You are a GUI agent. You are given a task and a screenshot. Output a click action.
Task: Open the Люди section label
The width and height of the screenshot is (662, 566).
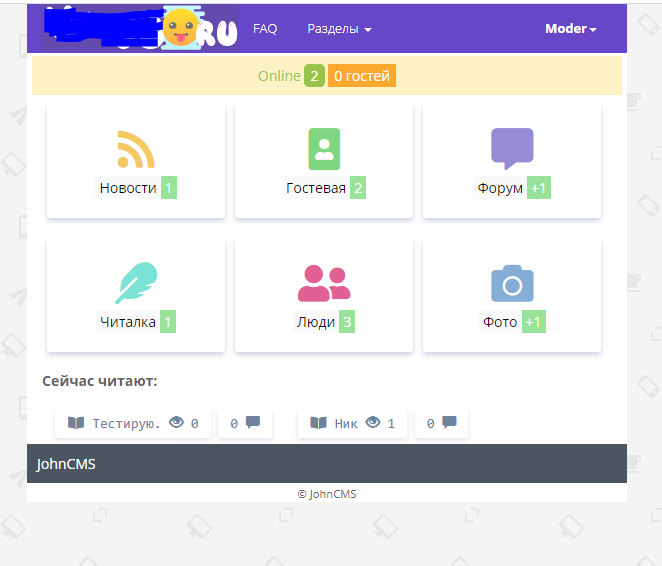point(316,322)
